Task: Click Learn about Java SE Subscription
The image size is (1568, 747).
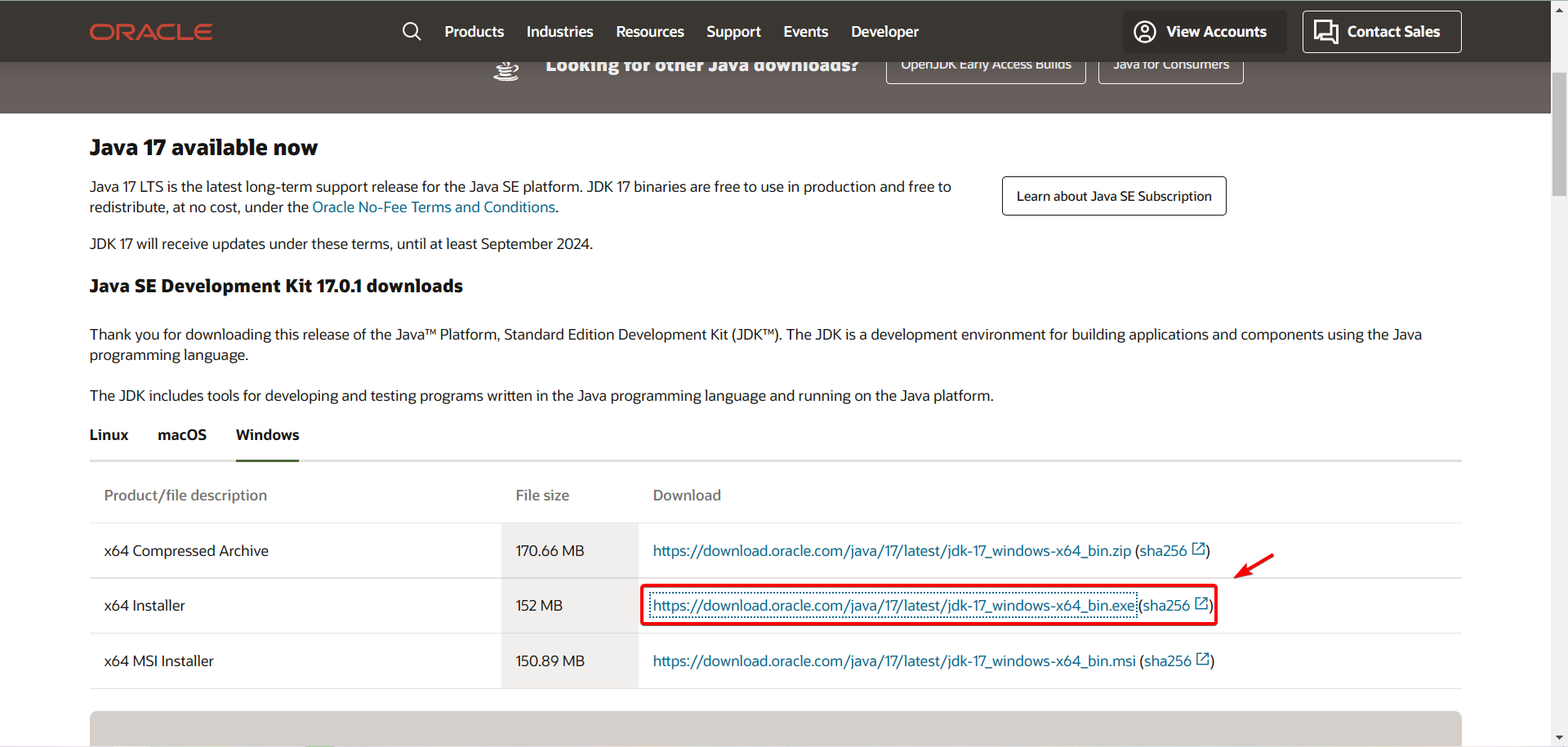Action: pyautogui.click(x=1113, y=196)
